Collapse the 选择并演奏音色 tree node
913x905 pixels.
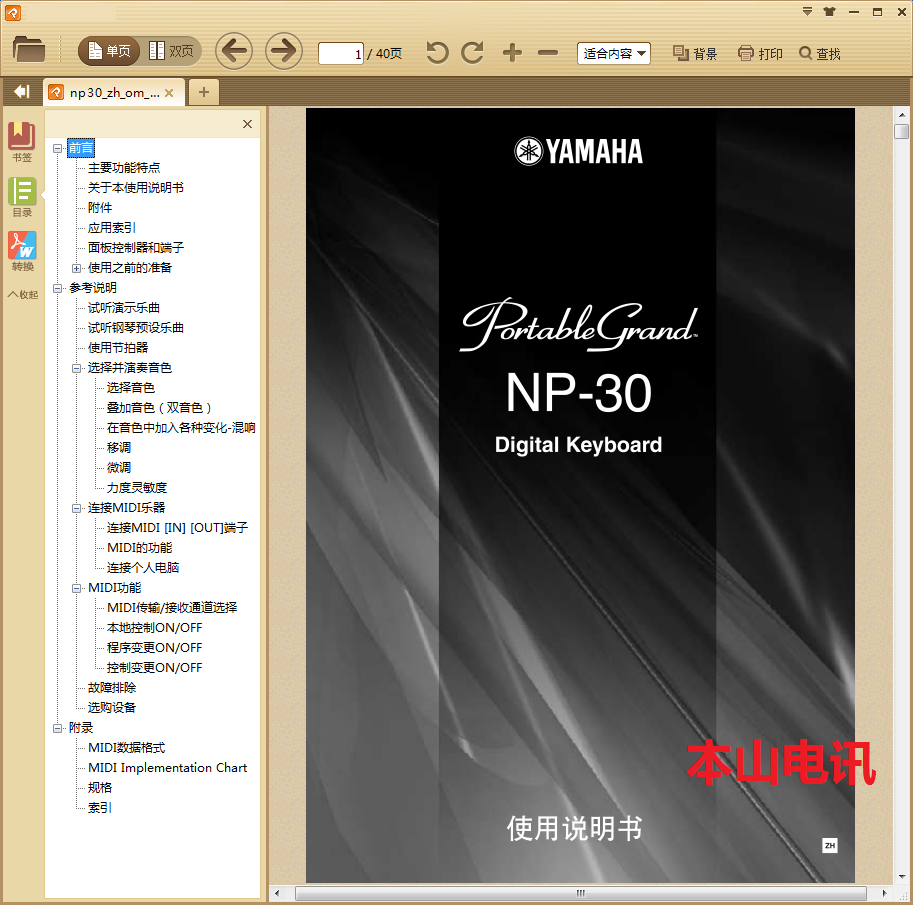pos(76,368)
